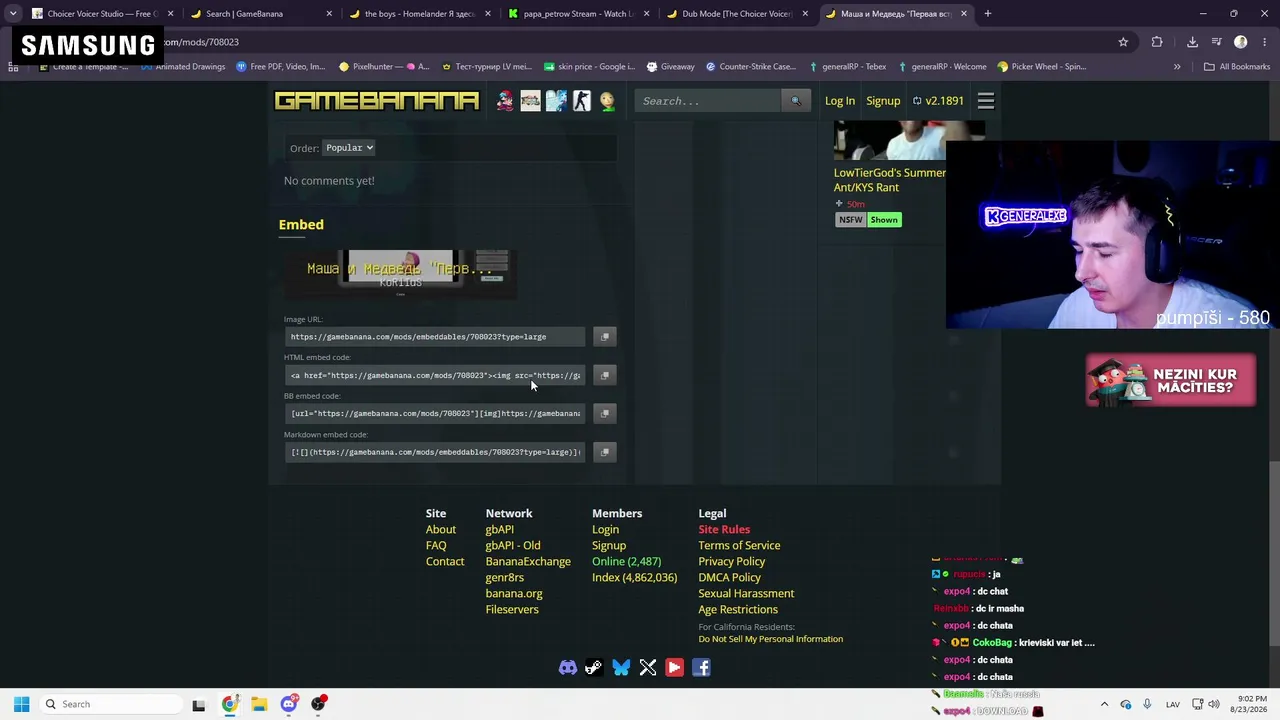The image size is (1280, 720).
Task: Copy the HTML embed code
Action: (604, 375)
